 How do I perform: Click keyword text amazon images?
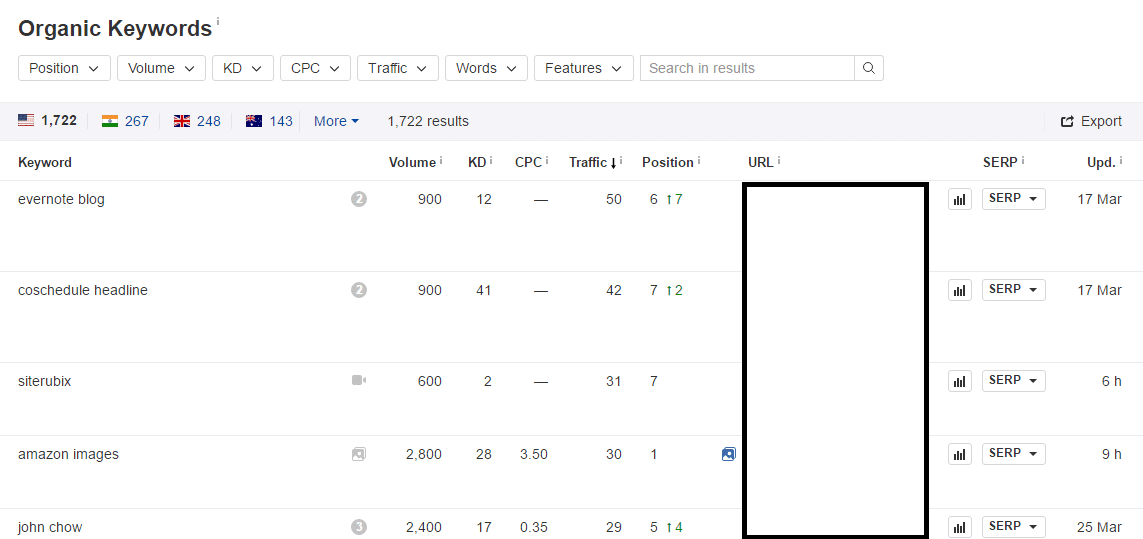coord(69,454)
